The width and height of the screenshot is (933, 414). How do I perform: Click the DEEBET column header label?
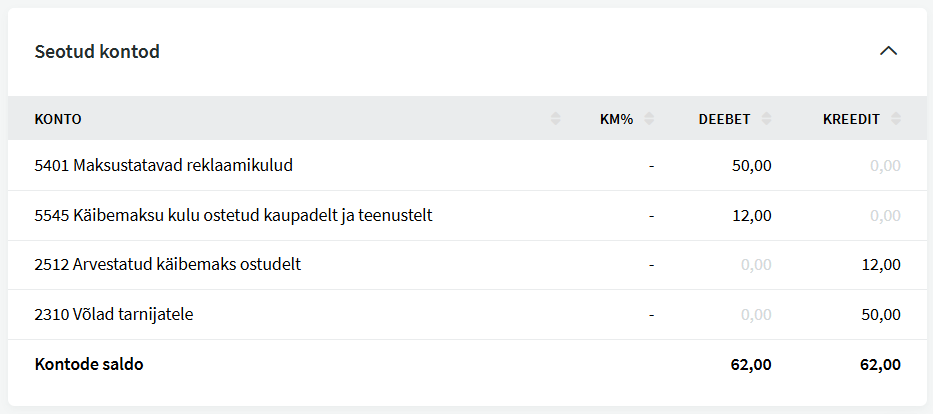[x=724, y=119]
